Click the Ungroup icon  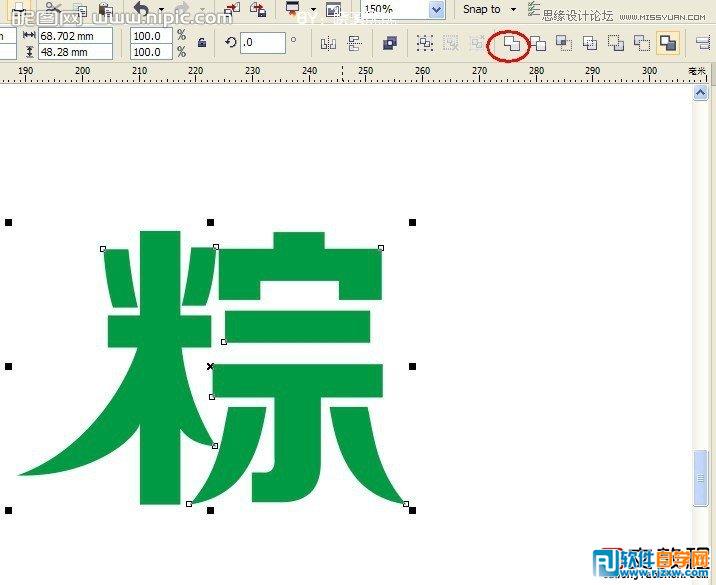451,43
